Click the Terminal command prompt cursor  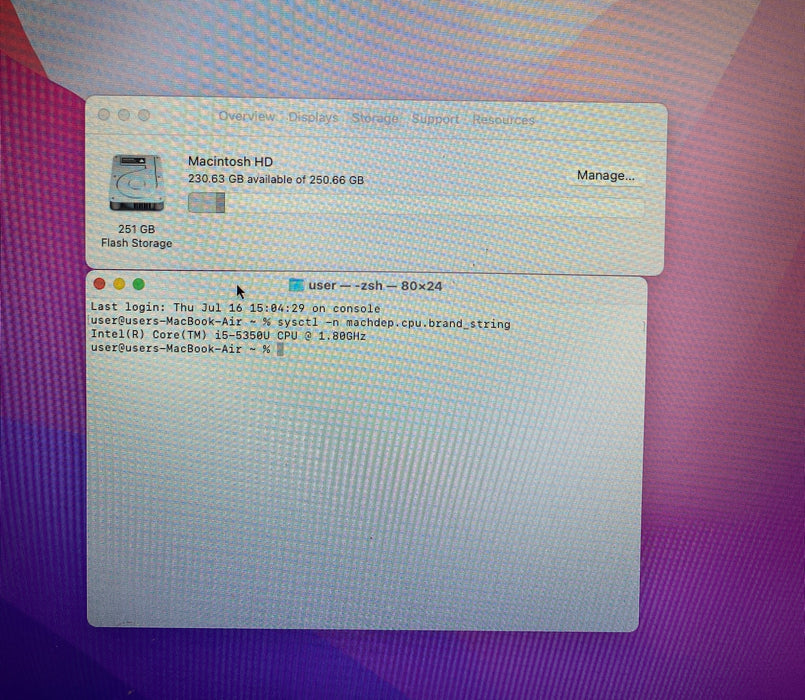[280, 349]
